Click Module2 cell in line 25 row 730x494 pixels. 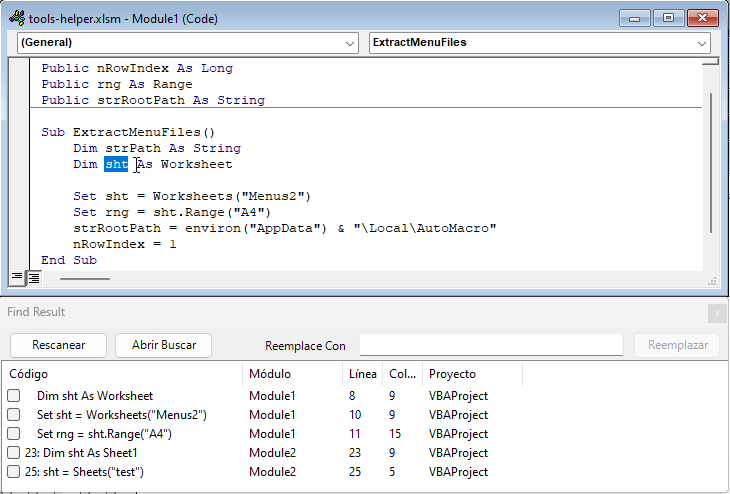click(x=272, y=472)
